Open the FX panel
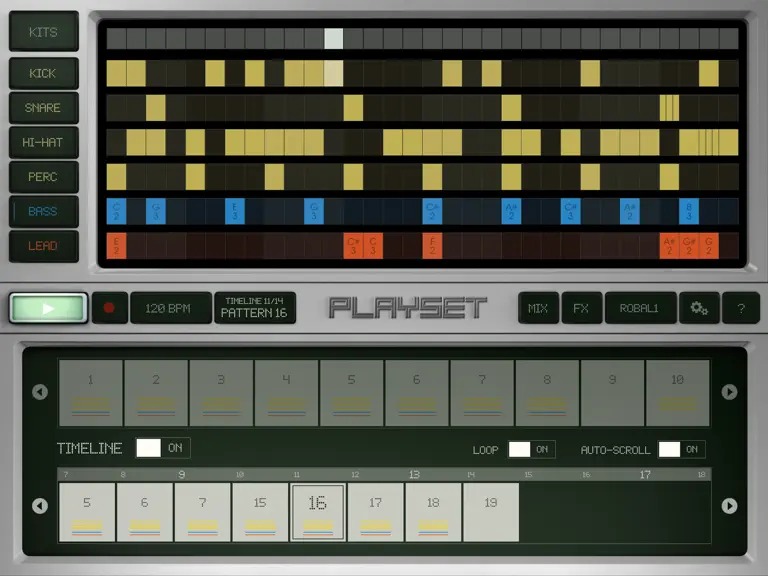The width and height of the screenshot is (768, 576). (581, 308)
